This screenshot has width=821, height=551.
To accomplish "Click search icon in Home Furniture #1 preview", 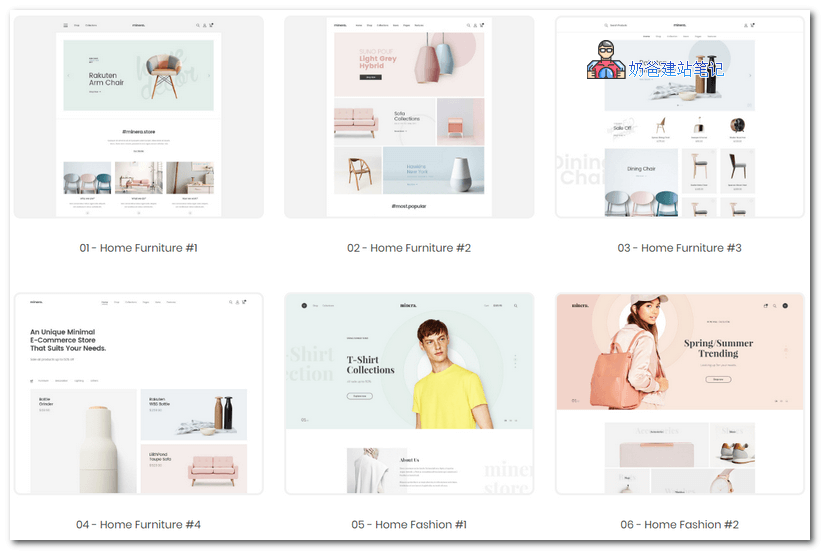I will pos(198,25).
